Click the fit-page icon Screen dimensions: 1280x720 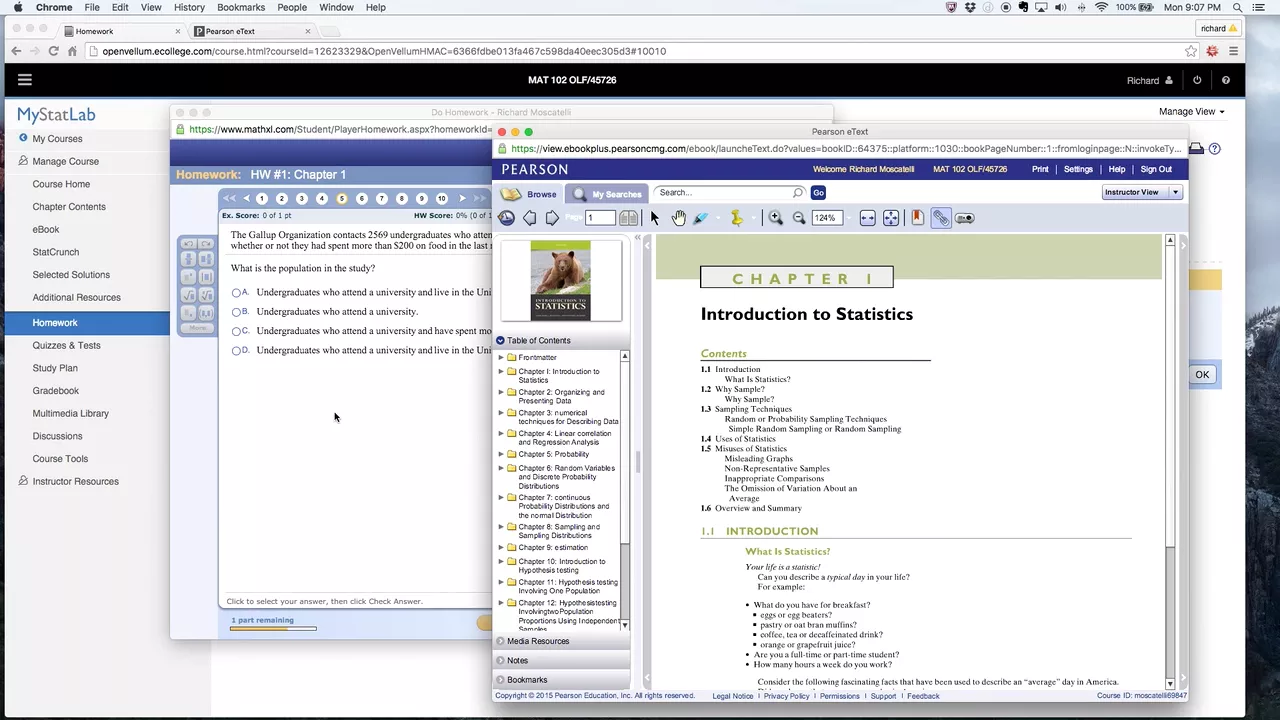(x=891, y=218)
